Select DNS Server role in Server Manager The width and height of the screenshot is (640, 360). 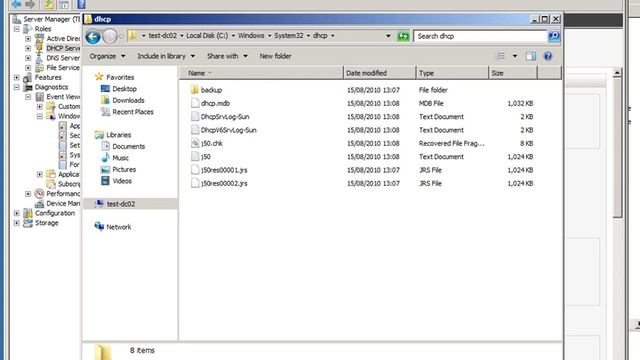(x=63, y=58)
